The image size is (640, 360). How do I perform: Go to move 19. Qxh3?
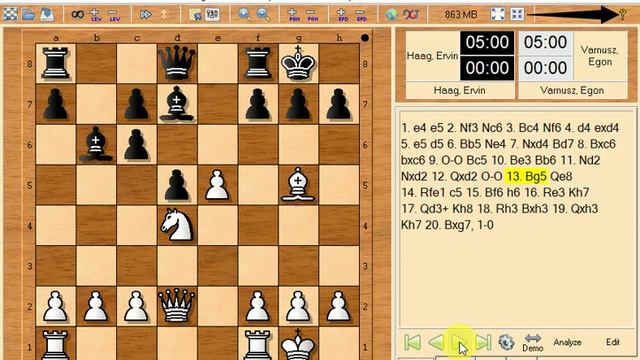[x=575, y=209]
